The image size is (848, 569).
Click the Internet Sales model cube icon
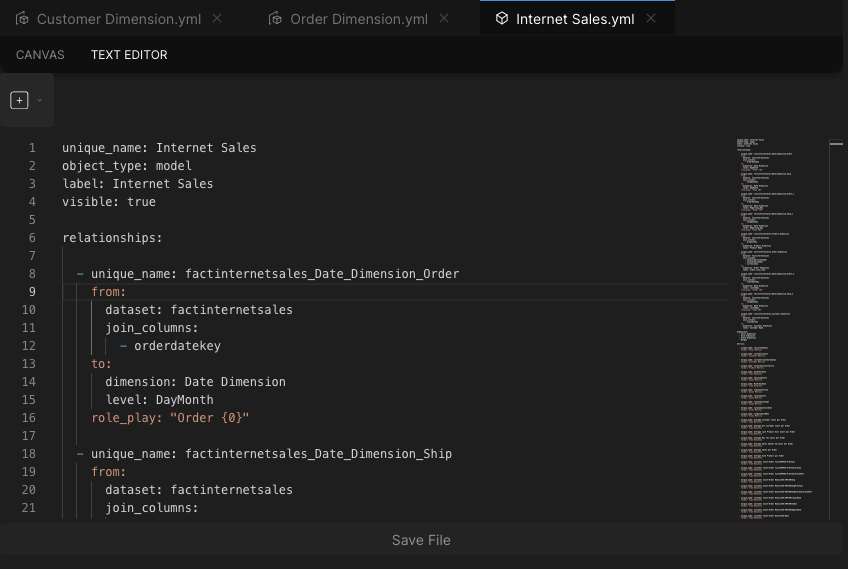[502, 18]
